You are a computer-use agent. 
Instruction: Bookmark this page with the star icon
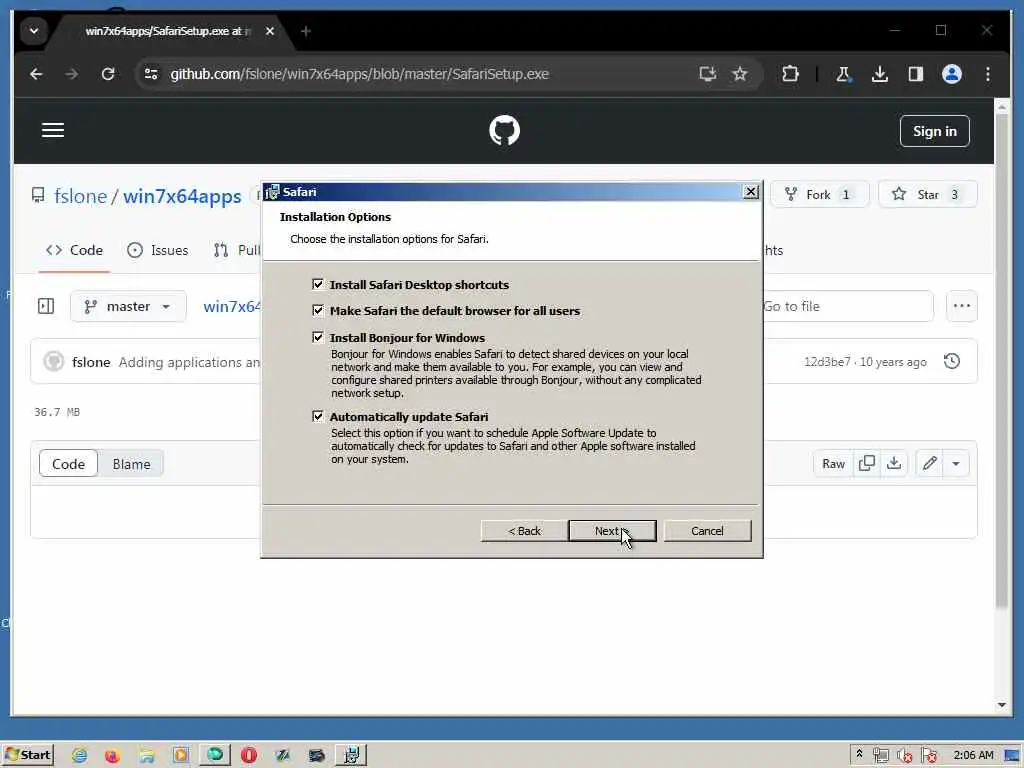[739, 74]
